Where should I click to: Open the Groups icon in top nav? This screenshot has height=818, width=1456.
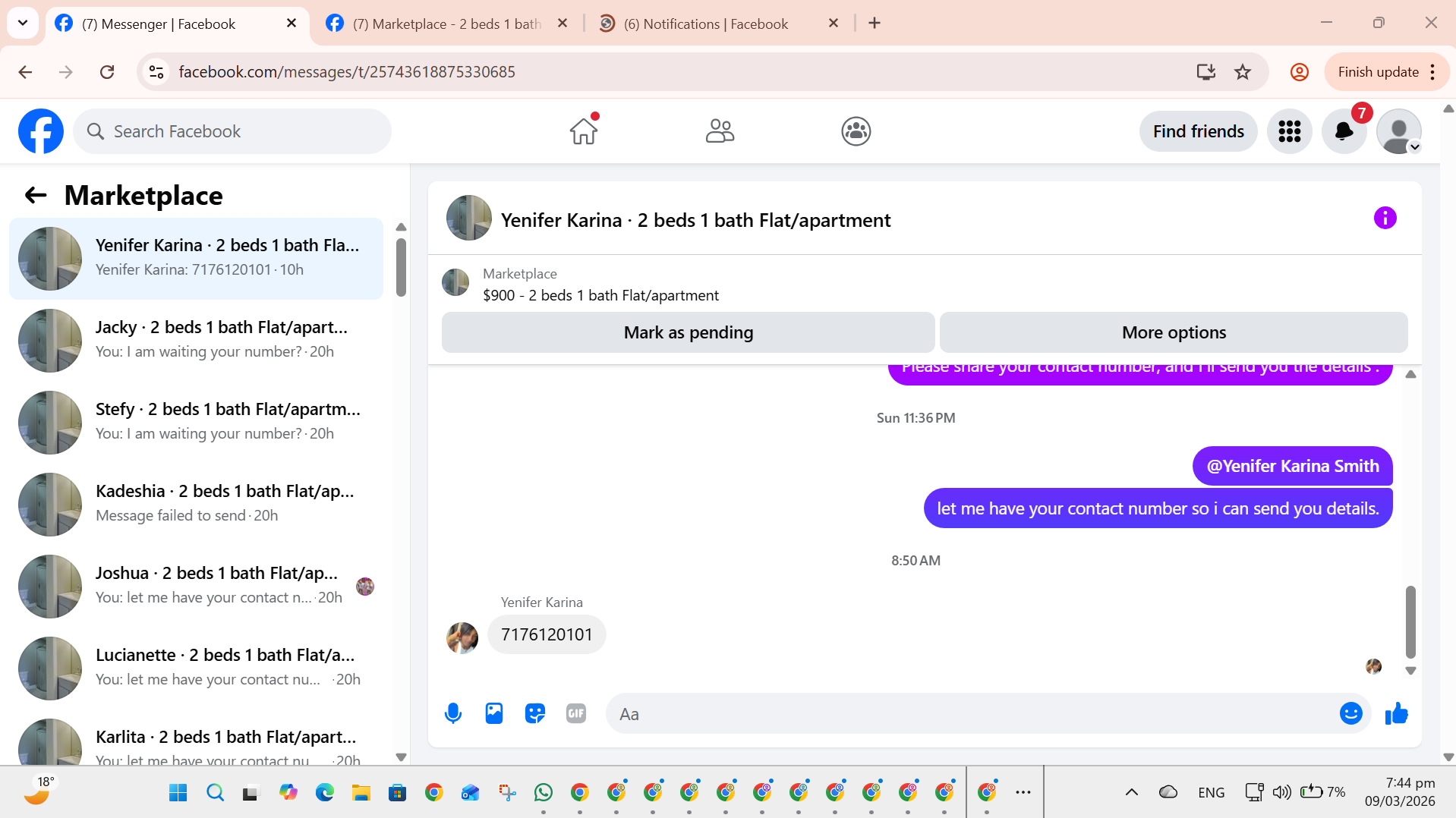coord(856,131)
